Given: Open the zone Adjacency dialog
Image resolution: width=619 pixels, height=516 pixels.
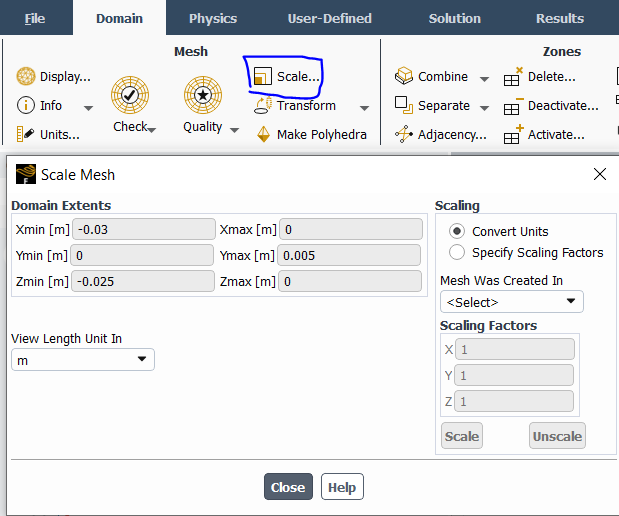Looking at the screenshot, I should [x=441, y=134].
